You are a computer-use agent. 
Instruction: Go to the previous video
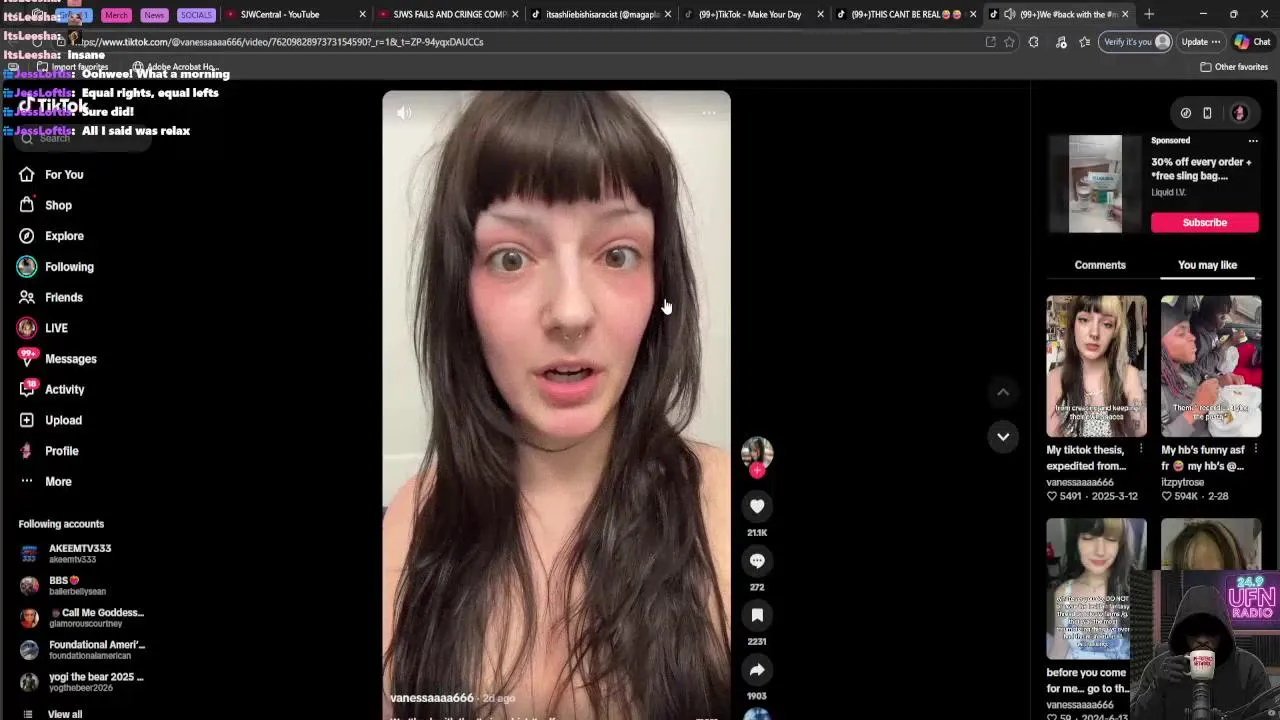(1003, 392)
